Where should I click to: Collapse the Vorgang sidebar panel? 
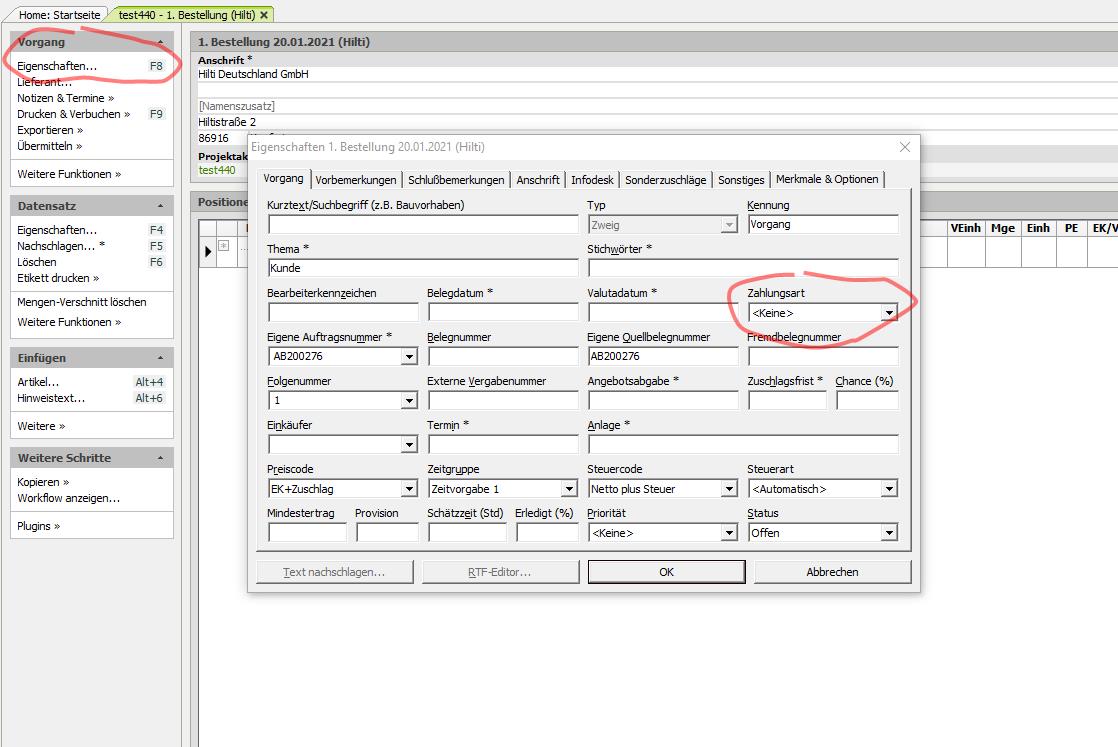[x=161, y=42]
